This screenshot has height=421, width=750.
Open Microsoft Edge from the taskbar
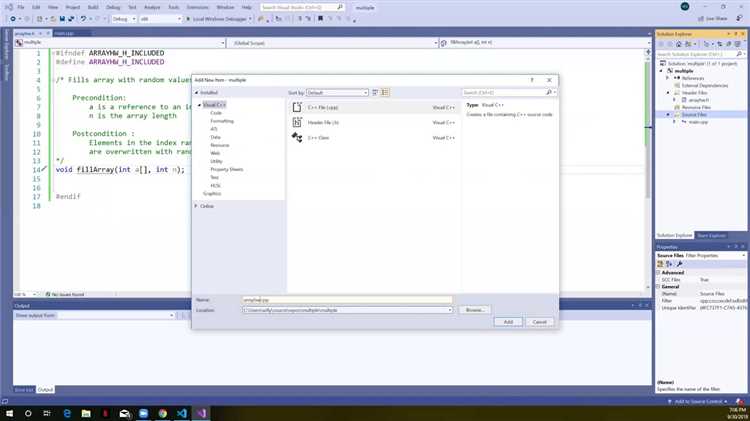tap(67, 413)
